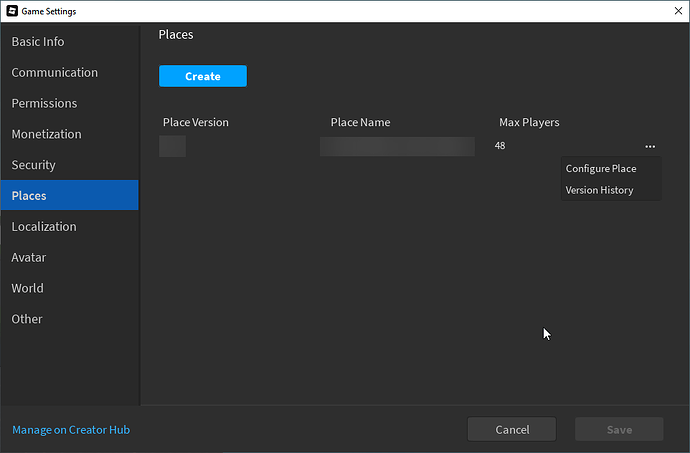The height and width of the screenshot is (453, 690).
Task: Close the Game Settings window
Action: (x=666, y=11)
